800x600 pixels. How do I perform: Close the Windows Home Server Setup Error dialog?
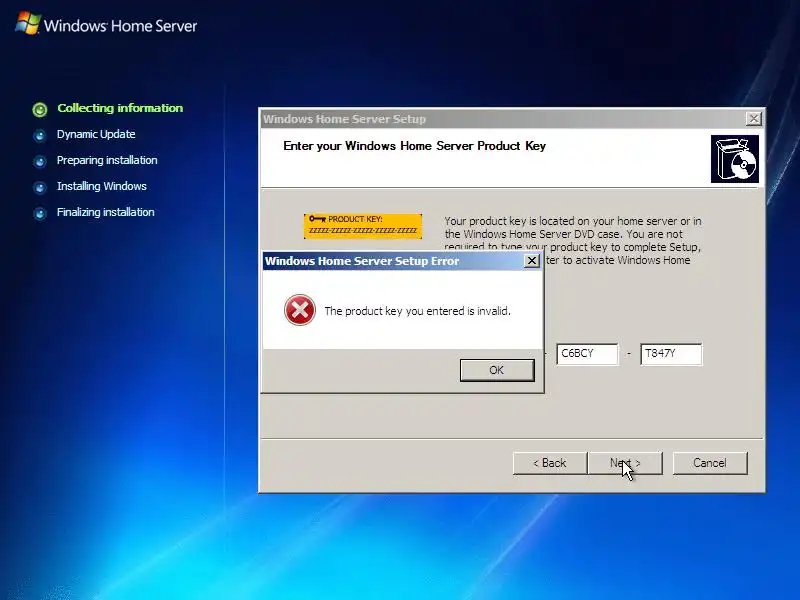pyautogui.click(x=532, y=261)
